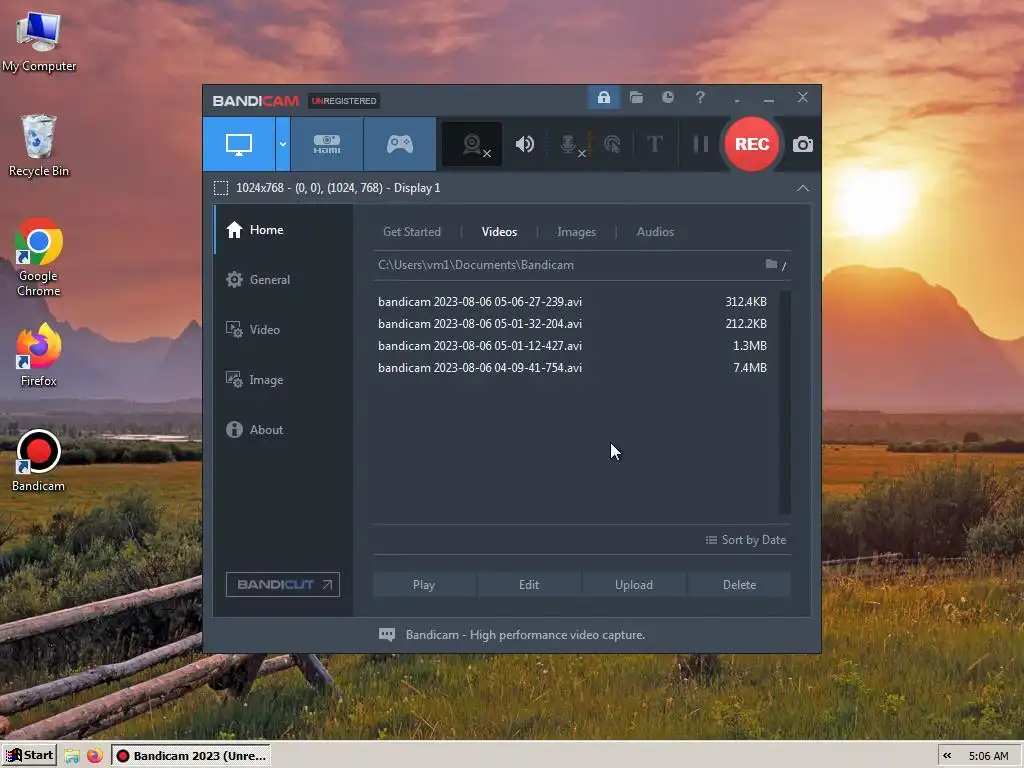Select bandicam 2023-08-06 05-01-32-204.avi

point(572,324)
